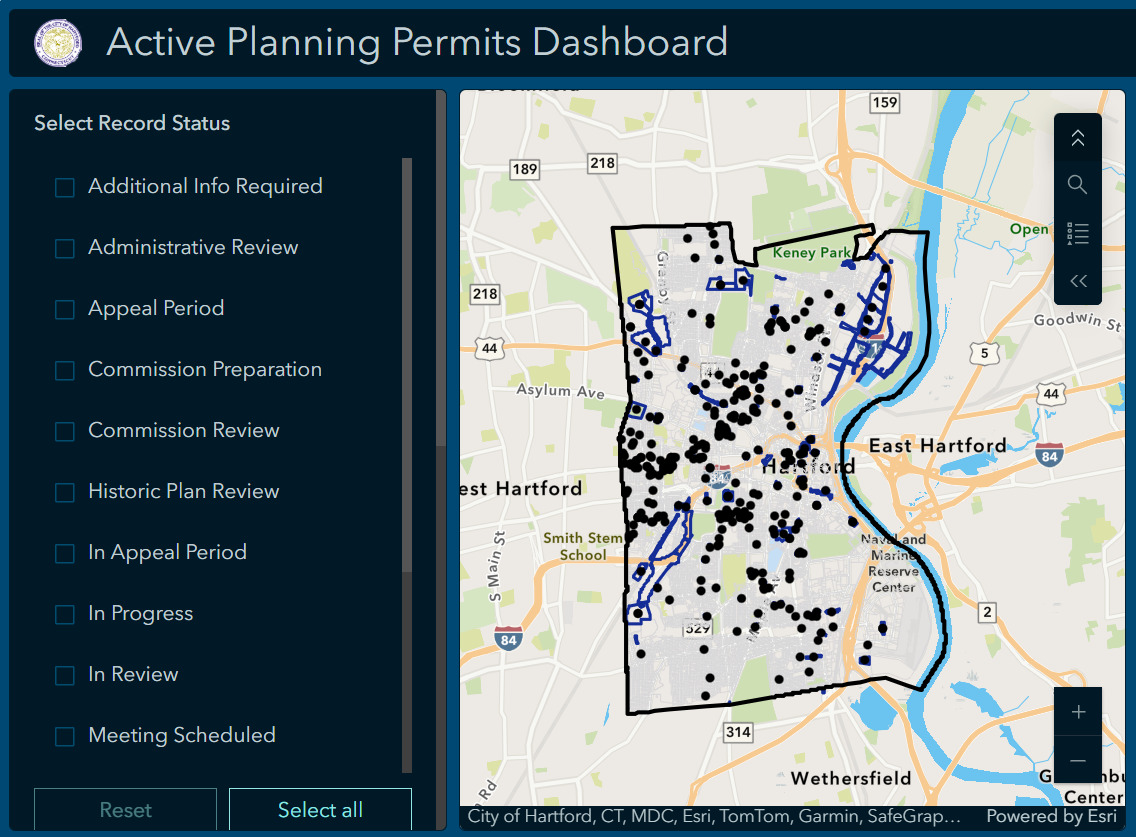Check the Appeal Period checkbox

point(64,308)
